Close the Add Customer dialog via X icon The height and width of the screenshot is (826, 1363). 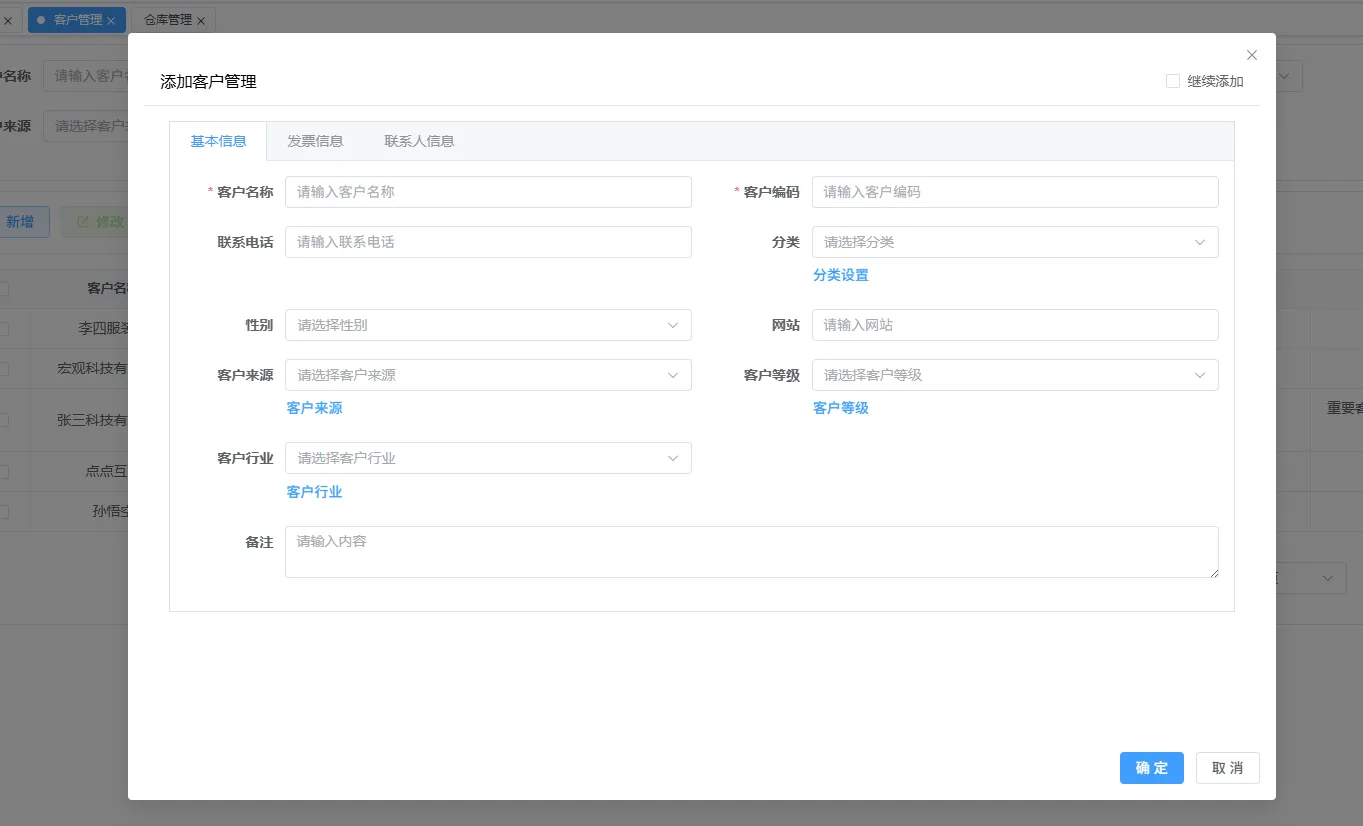point(1251,55)
